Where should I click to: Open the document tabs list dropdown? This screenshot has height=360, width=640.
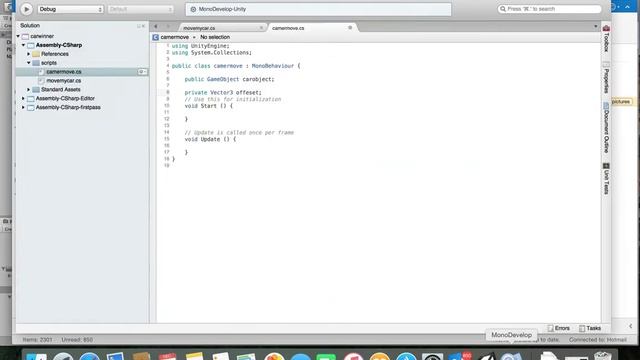click(x=596, y=27)
